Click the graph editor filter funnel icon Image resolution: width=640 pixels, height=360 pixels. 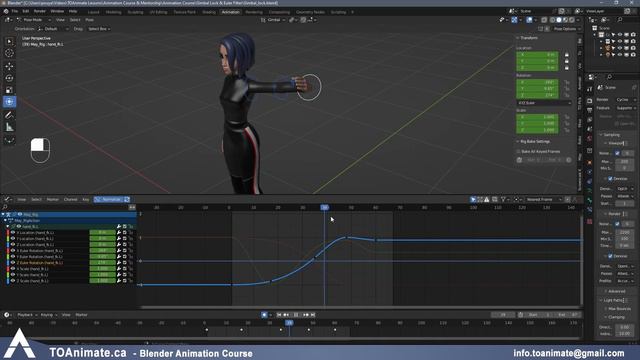[503, 200]
